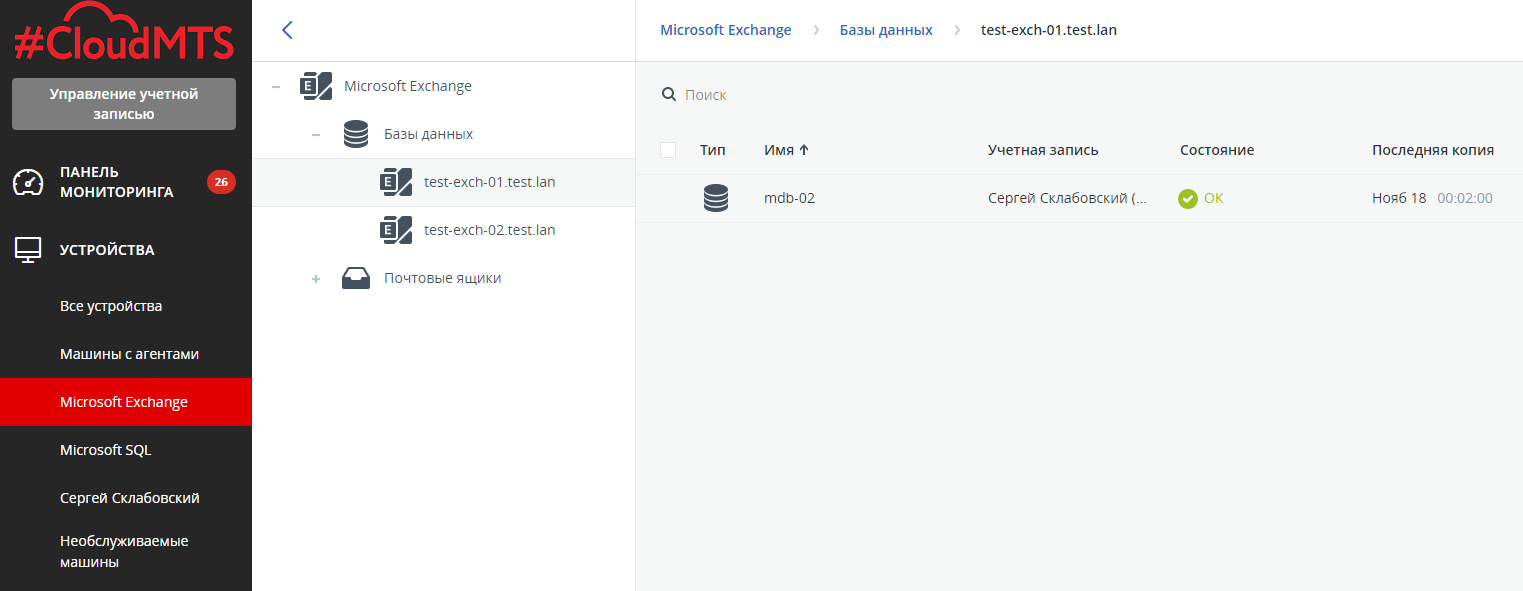The width and height of the screenshot is (1523, 591).
Task: Click the Microsoft Exchange tree root icon
Action: pyautogui.click(x=316, y=86)
